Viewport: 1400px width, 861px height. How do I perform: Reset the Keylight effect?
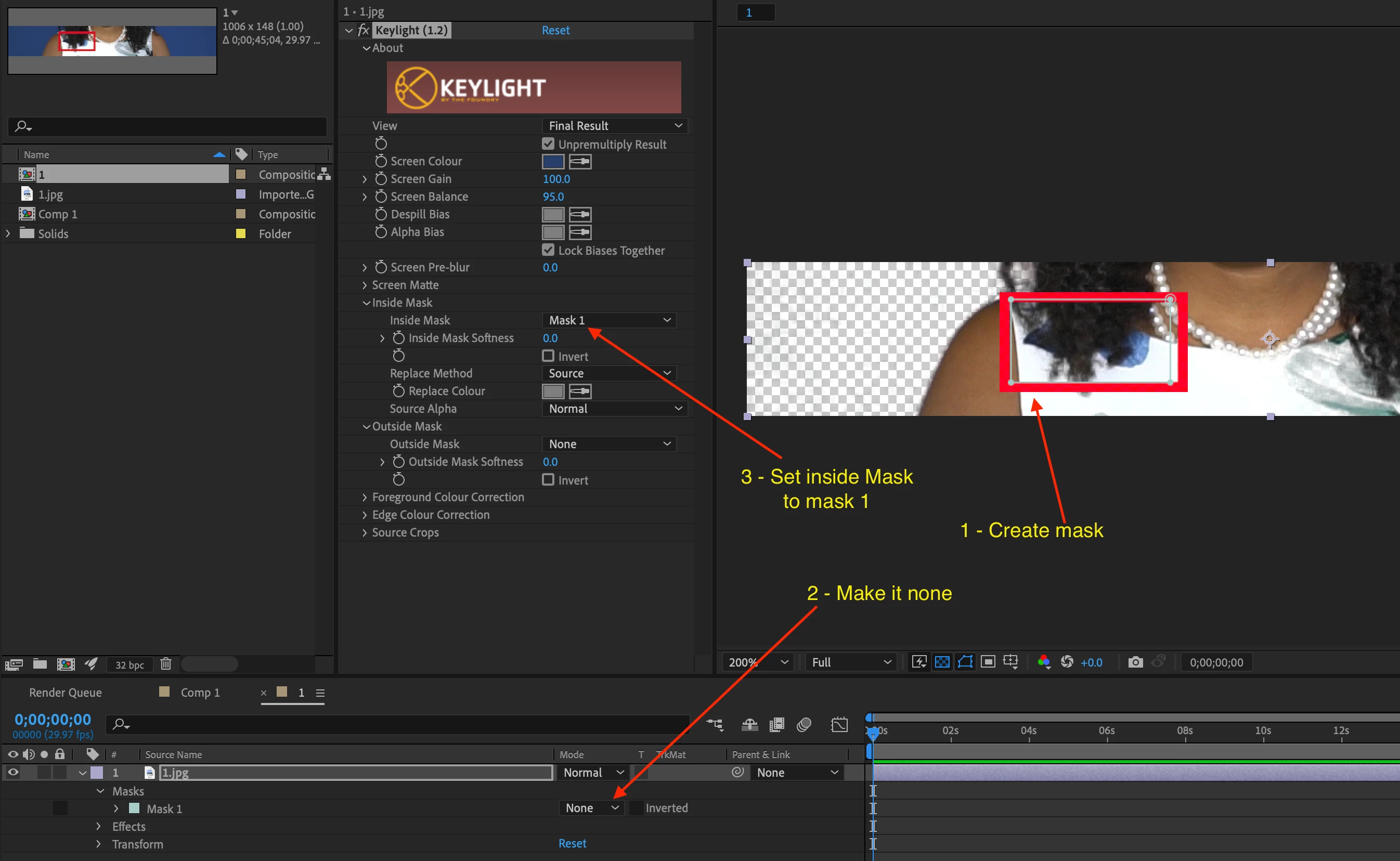[555, 30]
